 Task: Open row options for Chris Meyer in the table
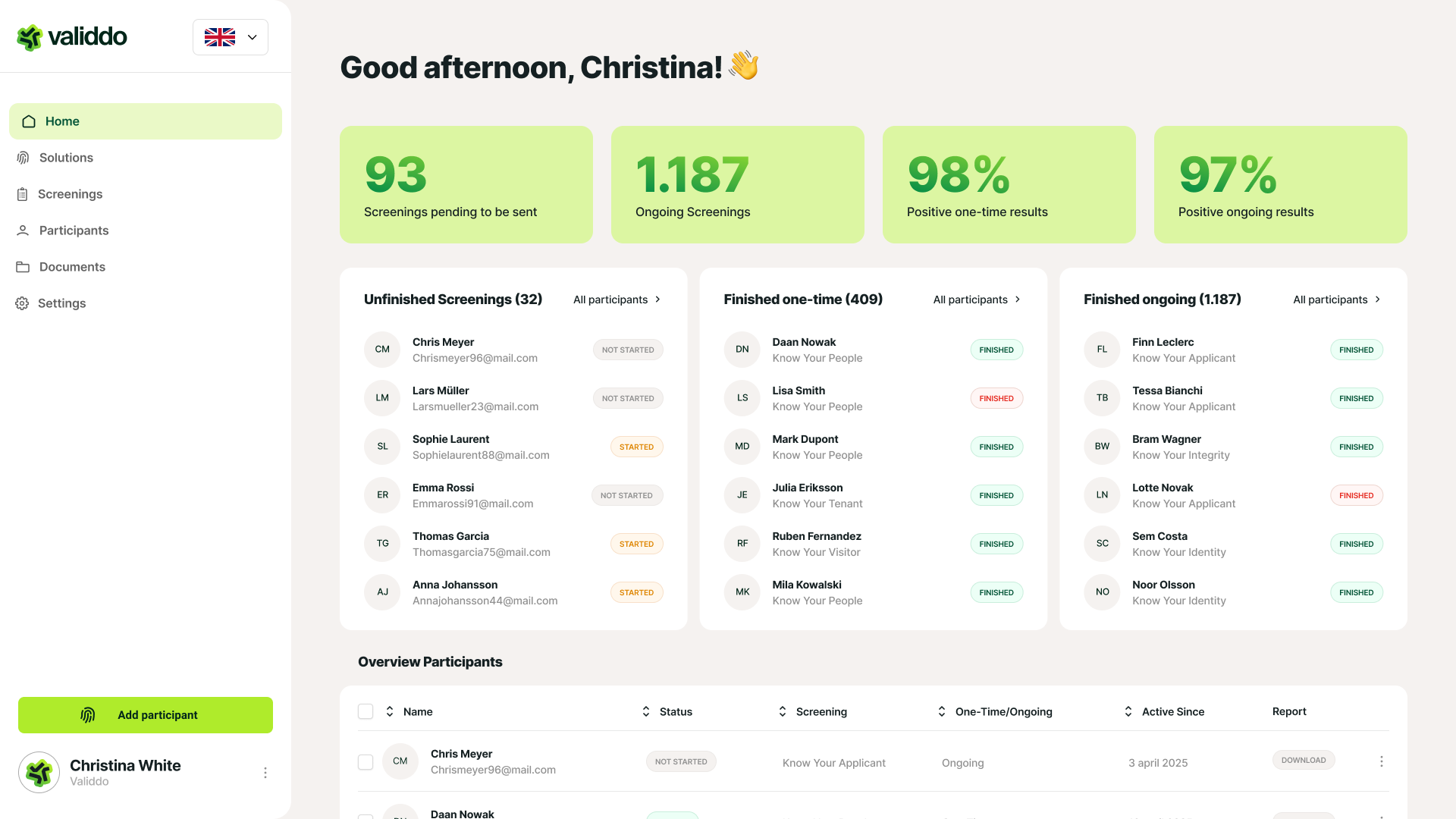[1381, 761]
